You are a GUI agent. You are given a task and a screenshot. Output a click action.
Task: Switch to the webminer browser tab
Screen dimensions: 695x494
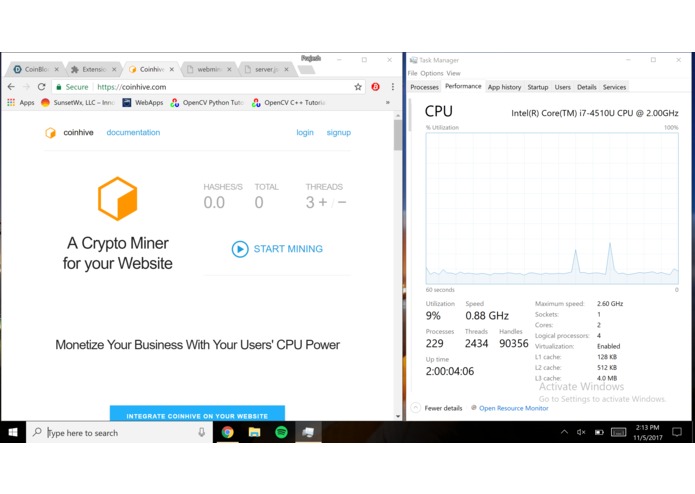pyautogui.click(x=206, y=70)
